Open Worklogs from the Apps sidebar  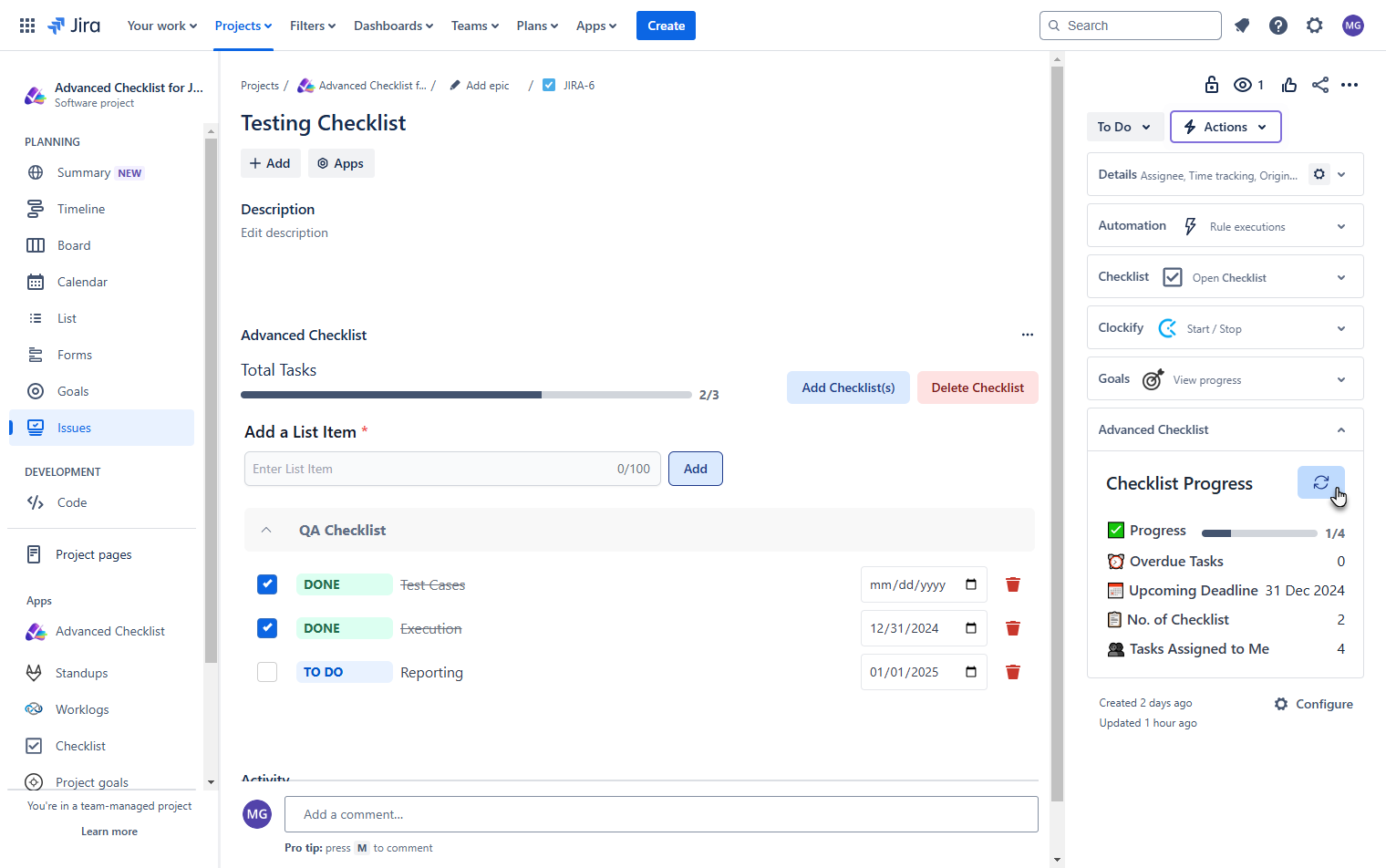(x=81, y=709)
